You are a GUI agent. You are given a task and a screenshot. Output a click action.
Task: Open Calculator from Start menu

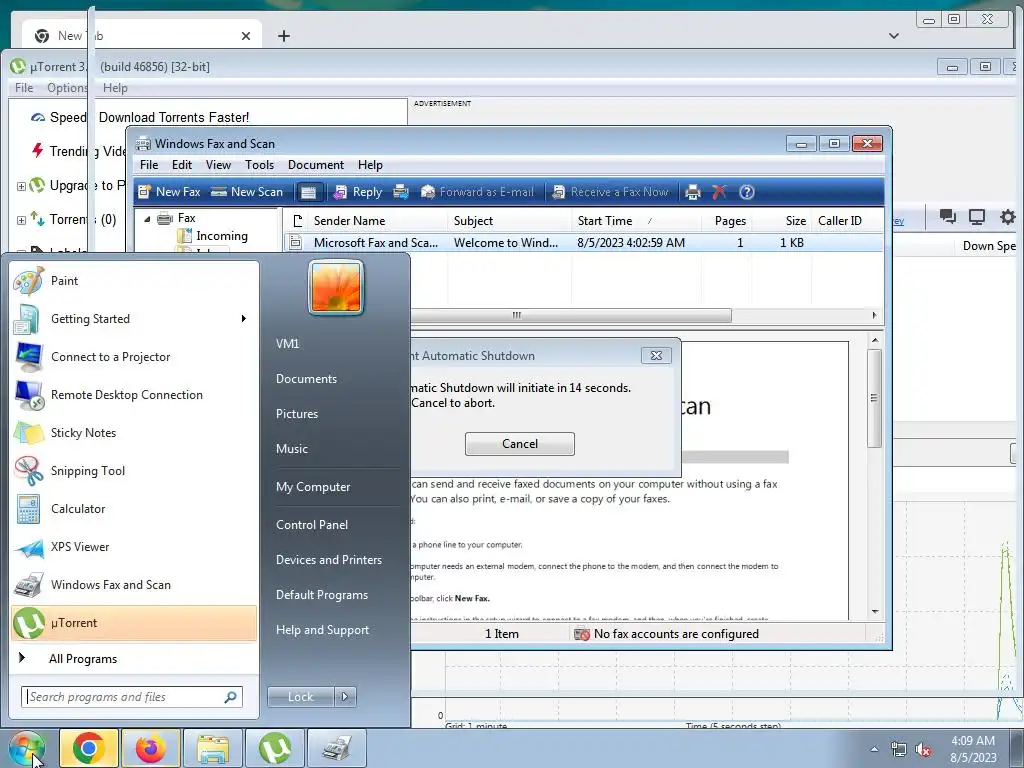(134, 509)
